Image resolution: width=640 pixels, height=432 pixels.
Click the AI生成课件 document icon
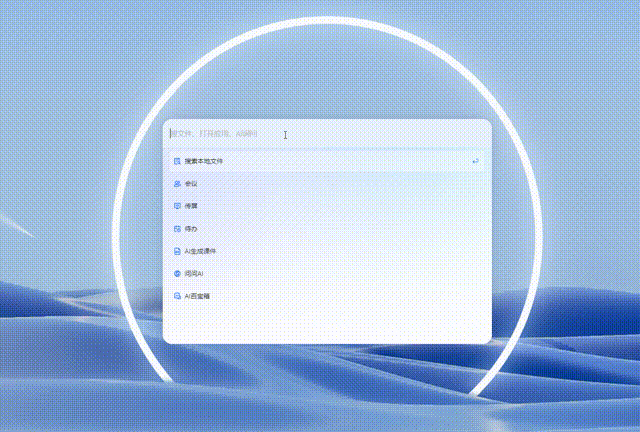tap(177, 251)
